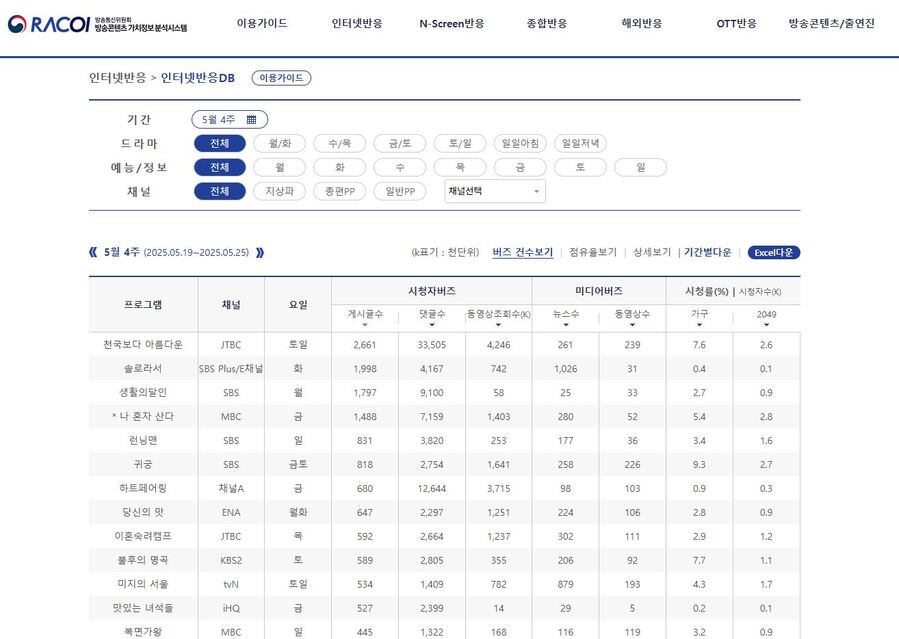The width and height of the screenshot is (899, 639).
Task: Expand the 채널선택 dropdown arrow
Action: click(536, 191)
